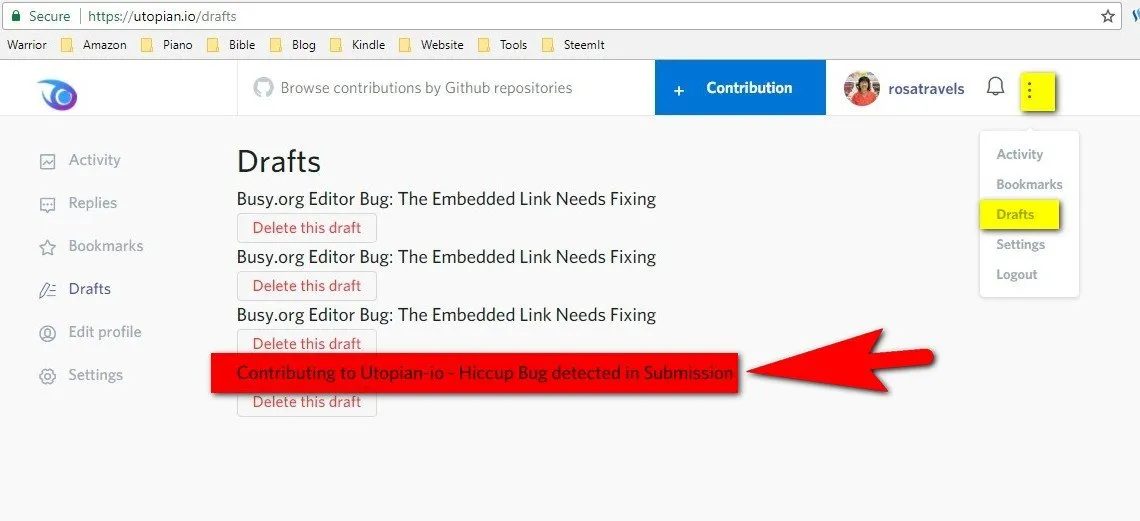Go to Edit profile in sidebar
This screenshot has height=521, width=1140.
[x=105, y=332]
